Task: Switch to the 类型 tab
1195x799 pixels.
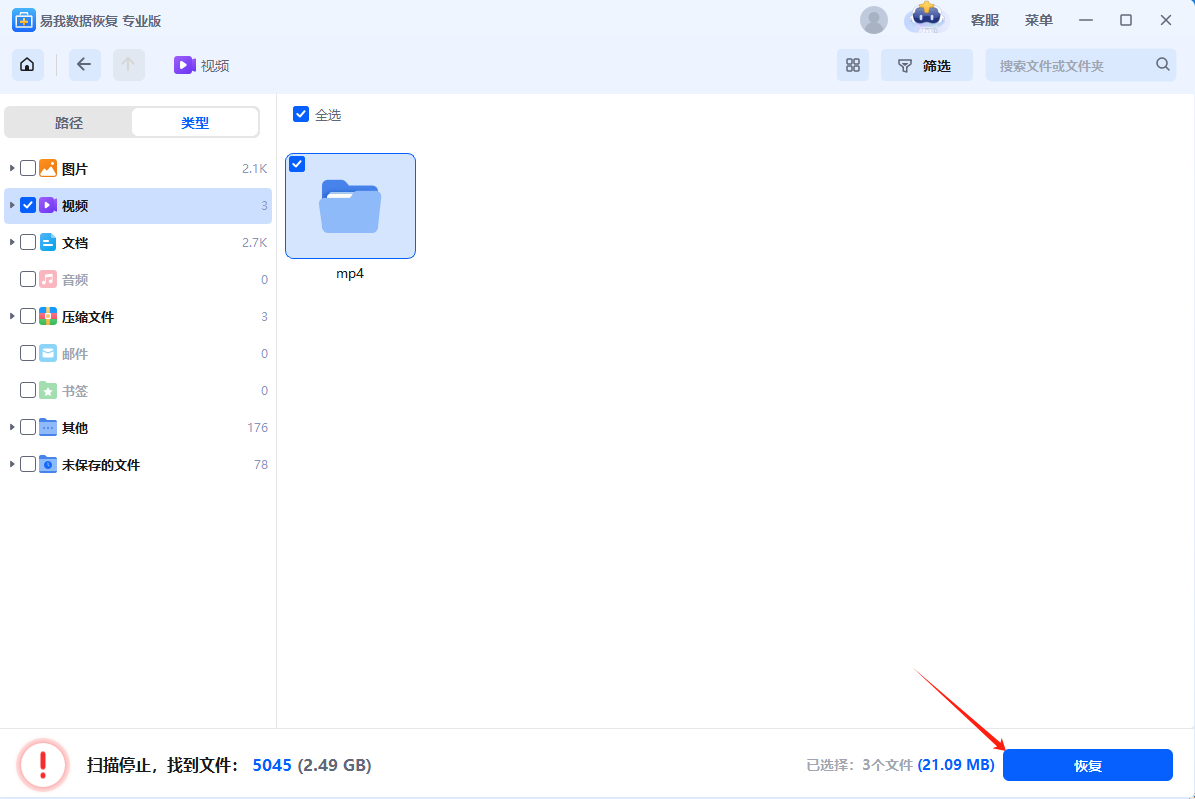Action: [x=195, y=123]
